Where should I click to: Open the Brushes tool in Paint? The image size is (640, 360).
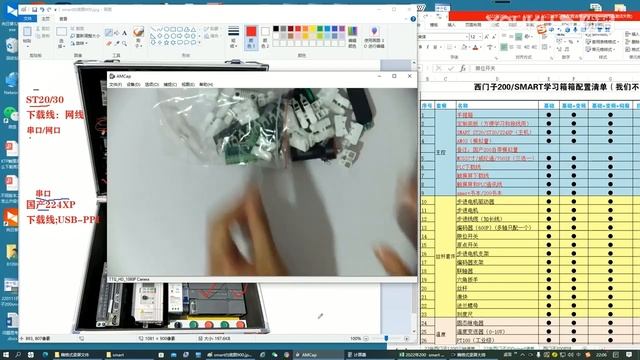point(138,36)
